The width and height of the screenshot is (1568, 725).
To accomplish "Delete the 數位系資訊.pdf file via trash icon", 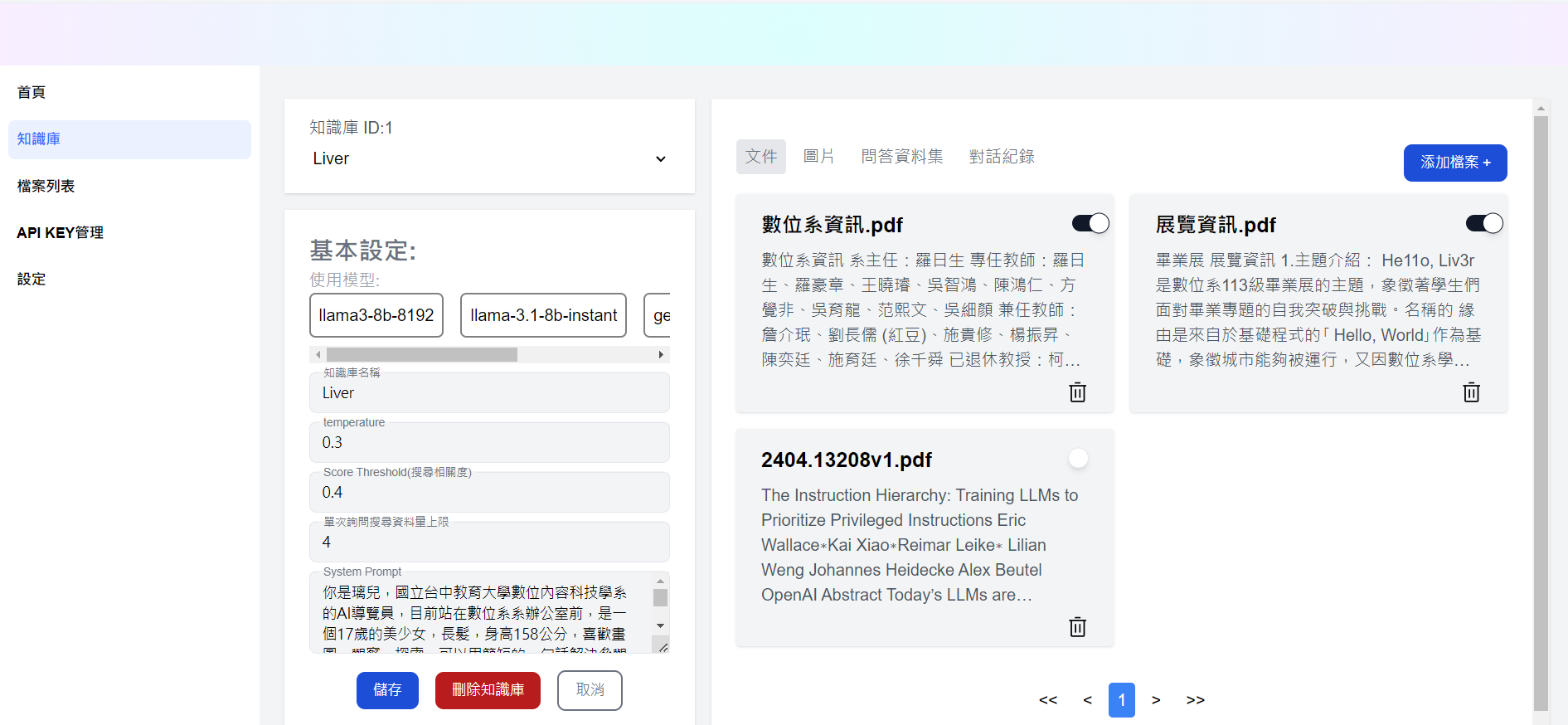I will click(x=1077, y=392).
